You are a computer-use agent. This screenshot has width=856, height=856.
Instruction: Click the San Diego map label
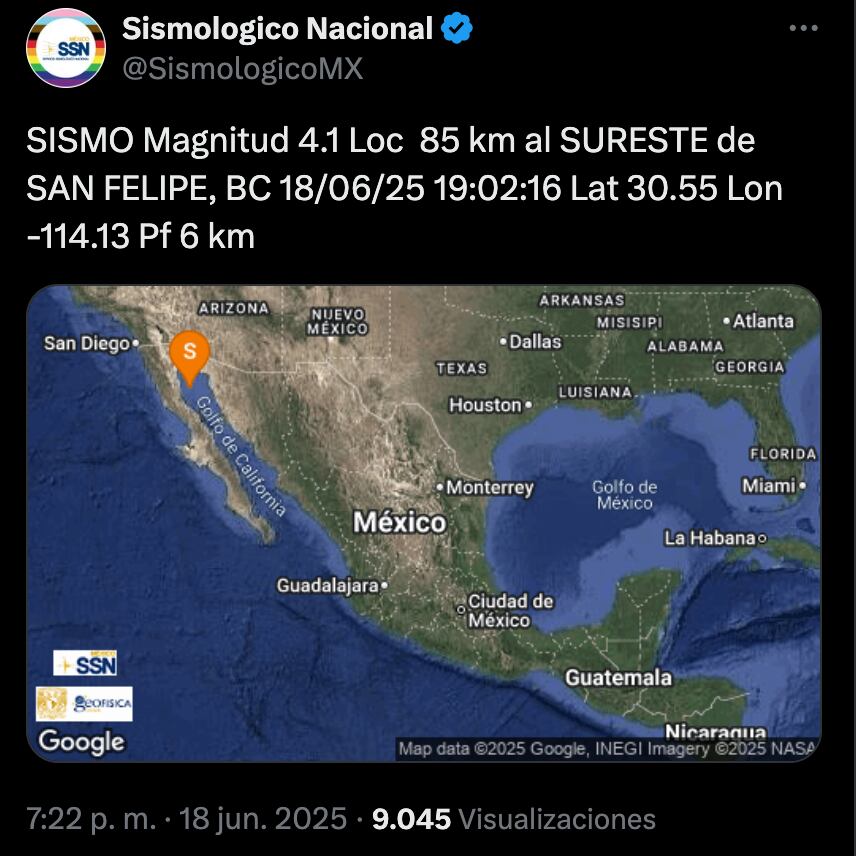pos(87,344)
